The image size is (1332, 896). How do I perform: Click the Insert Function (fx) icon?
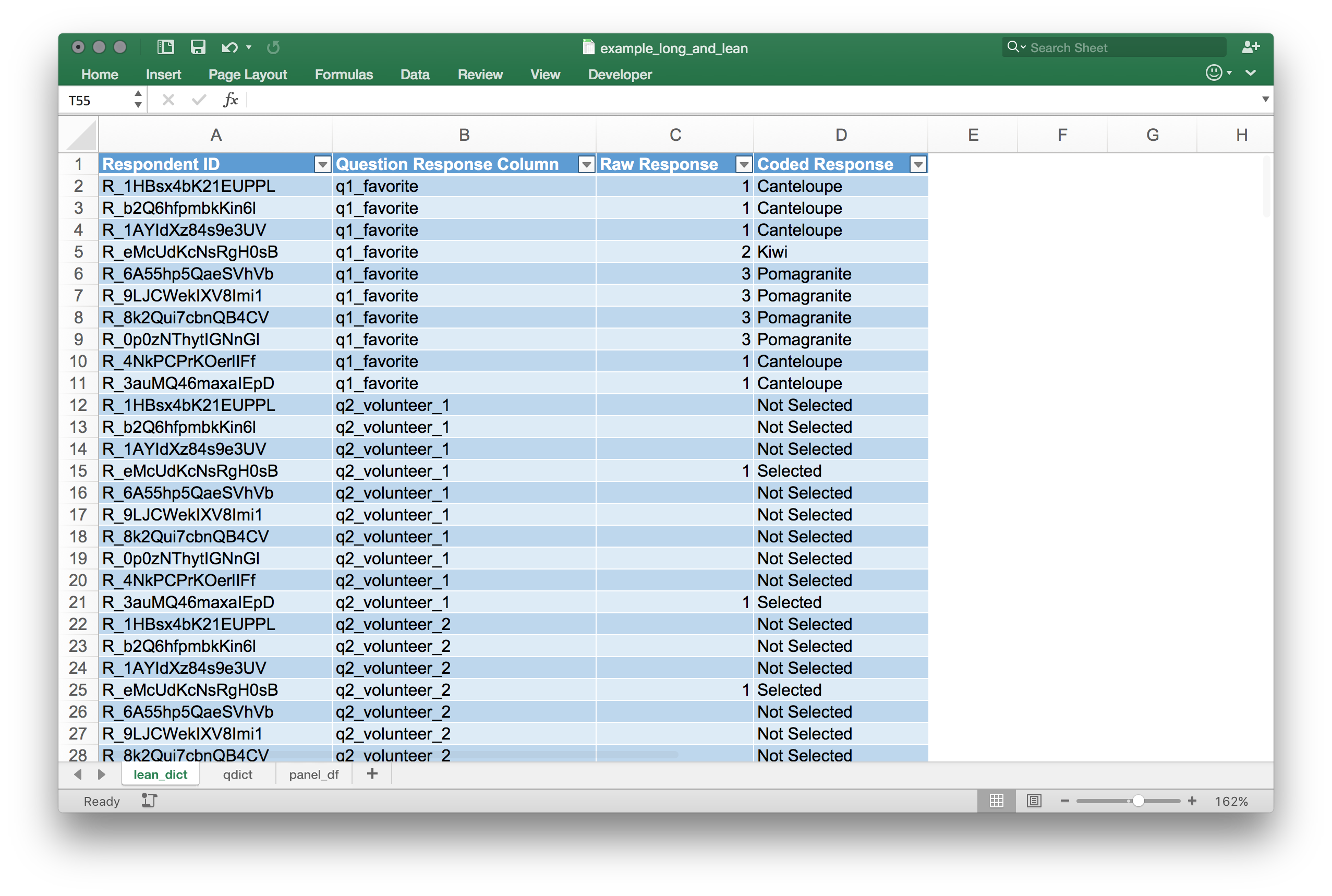coord(231,99)
